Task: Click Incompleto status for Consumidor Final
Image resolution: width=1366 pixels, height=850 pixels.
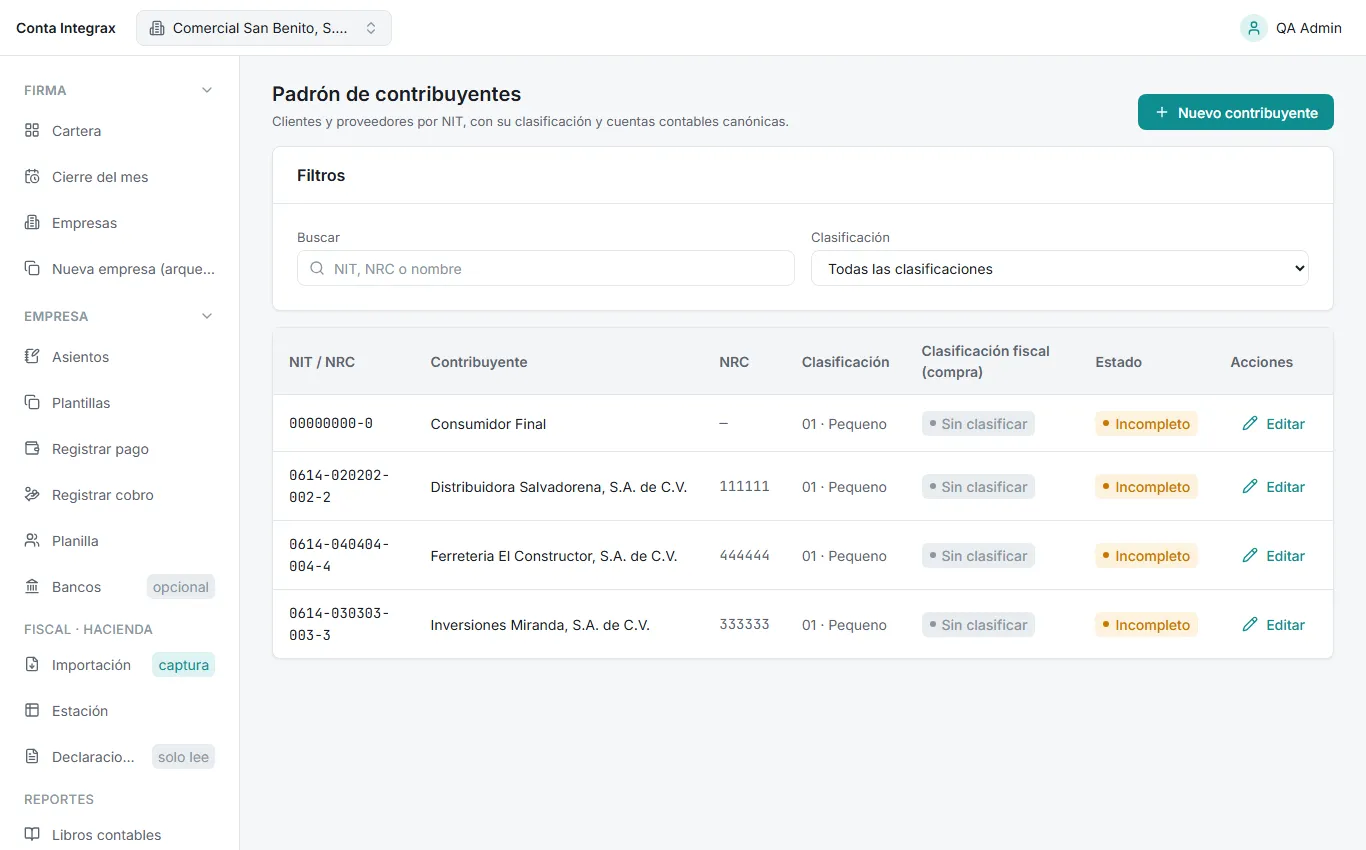Action: pos(1146,424)
